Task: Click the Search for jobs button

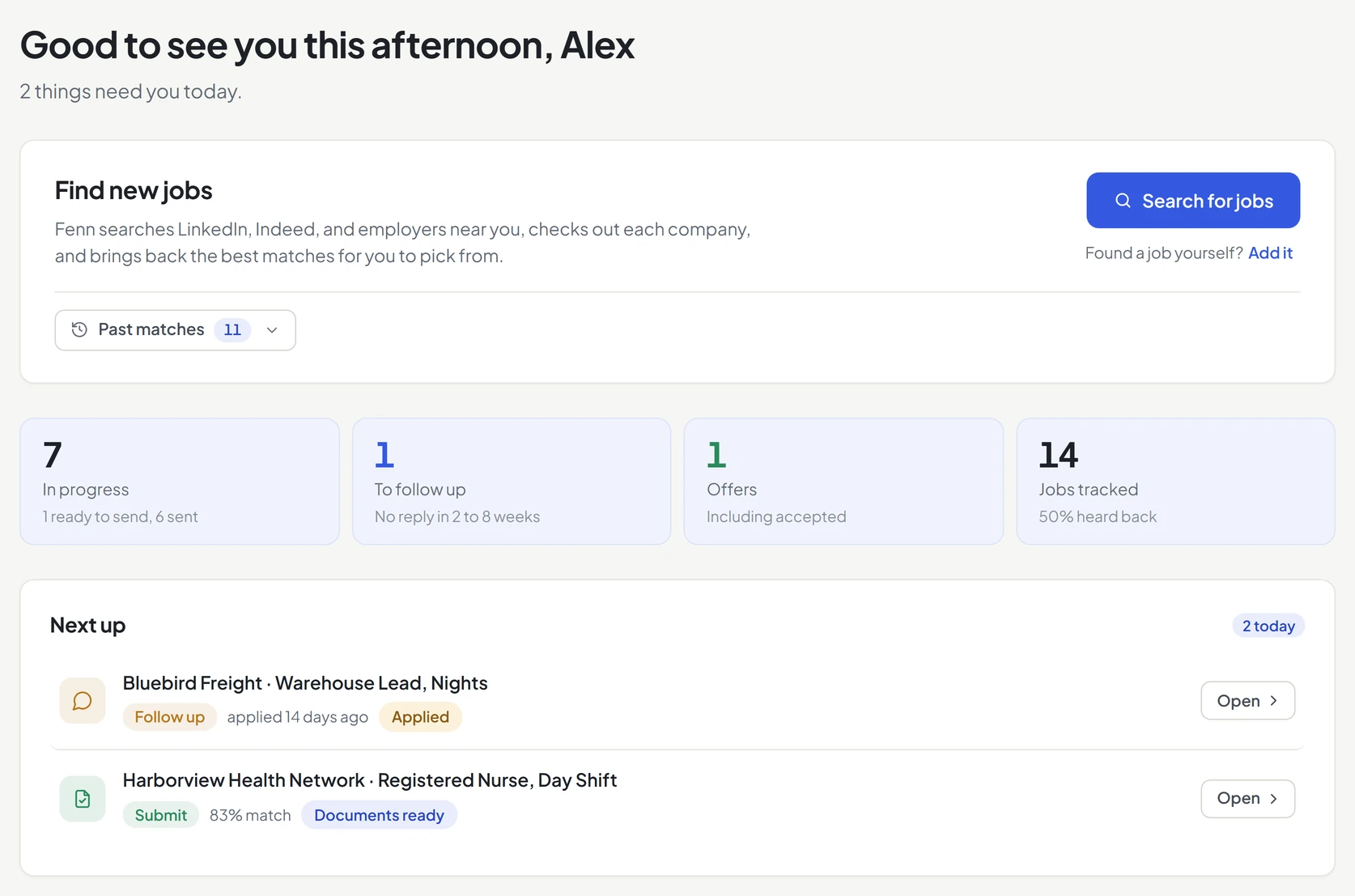Action: (x=1193, y=200)
